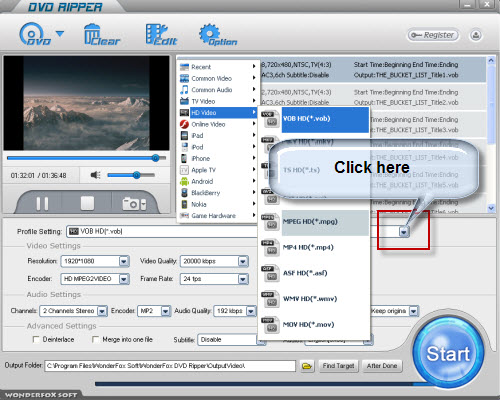Open the Edit film-strip tool
The image size is (500, 400).
pyautogui.click(x=161, y=35)
